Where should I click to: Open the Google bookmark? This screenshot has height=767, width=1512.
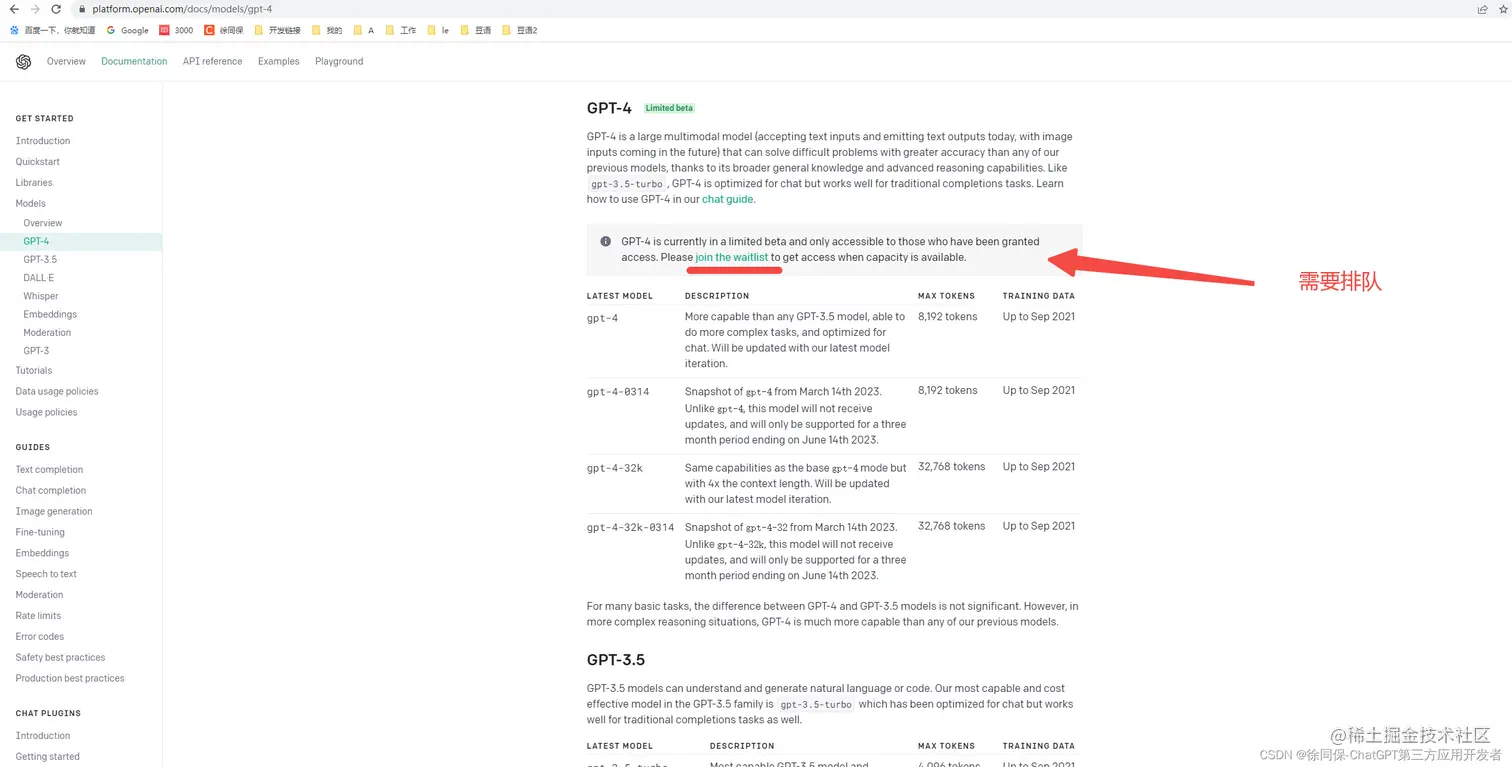[127, 30]
